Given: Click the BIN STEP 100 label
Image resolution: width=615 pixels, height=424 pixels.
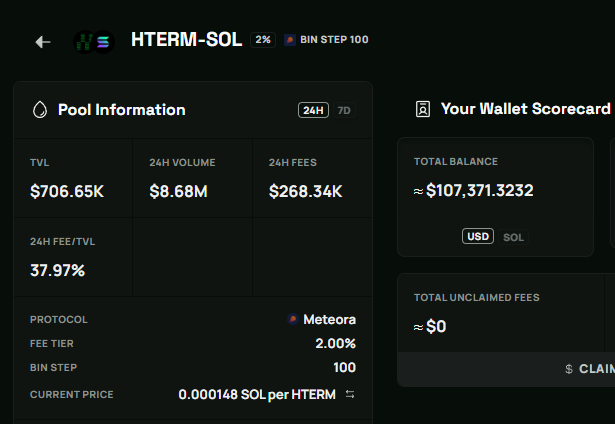Looking at the screenshot, I should coord(334,40).
